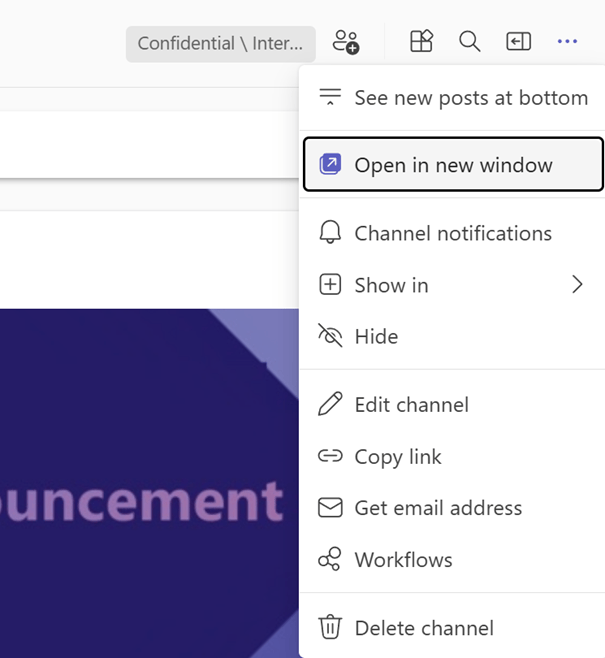Open Workflows from the menu
The height and width of the screenshot is (658, 605).
pyautogui.click(x=403, y=560)
